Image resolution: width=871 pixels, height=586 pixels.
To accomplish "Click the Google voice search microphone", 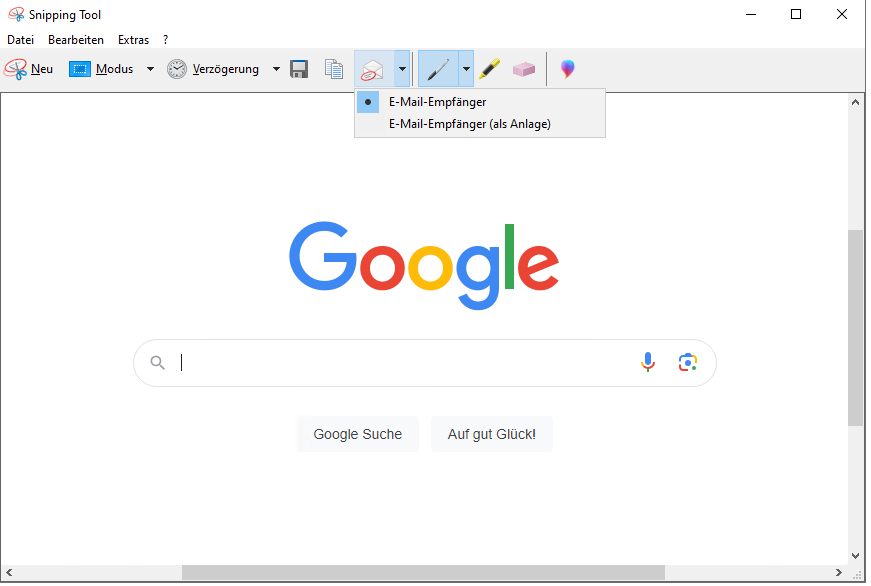I will pyautogui.click(x=648, y=363).
